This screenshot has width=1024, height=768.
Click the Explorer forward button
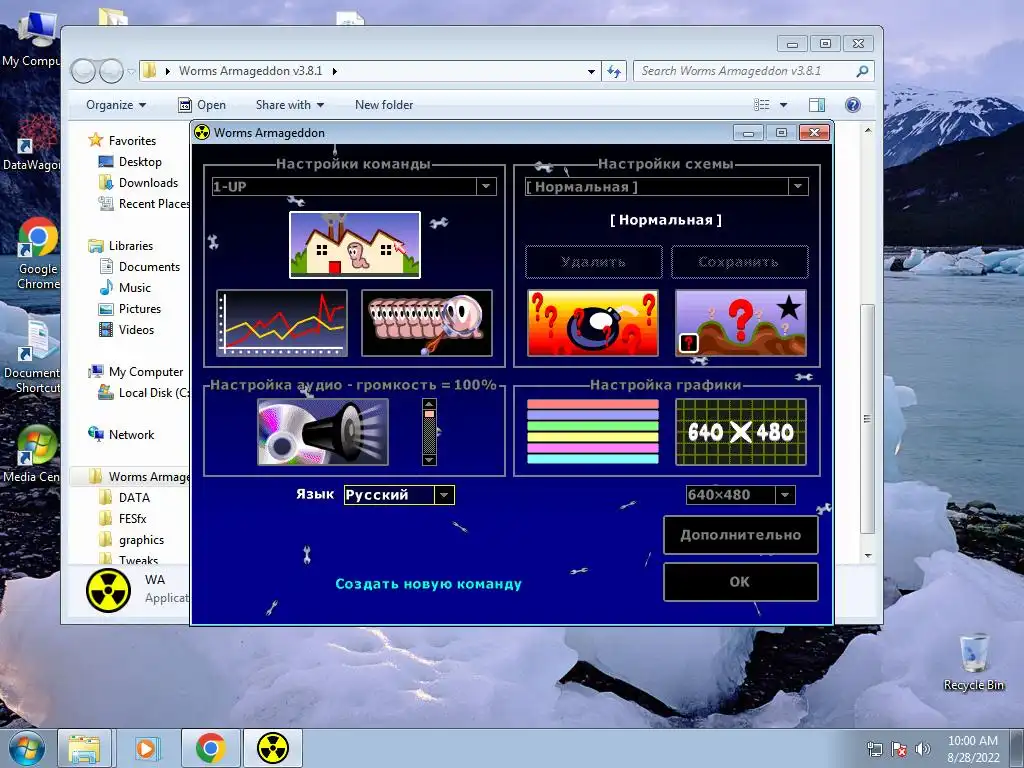click(111, 71)
